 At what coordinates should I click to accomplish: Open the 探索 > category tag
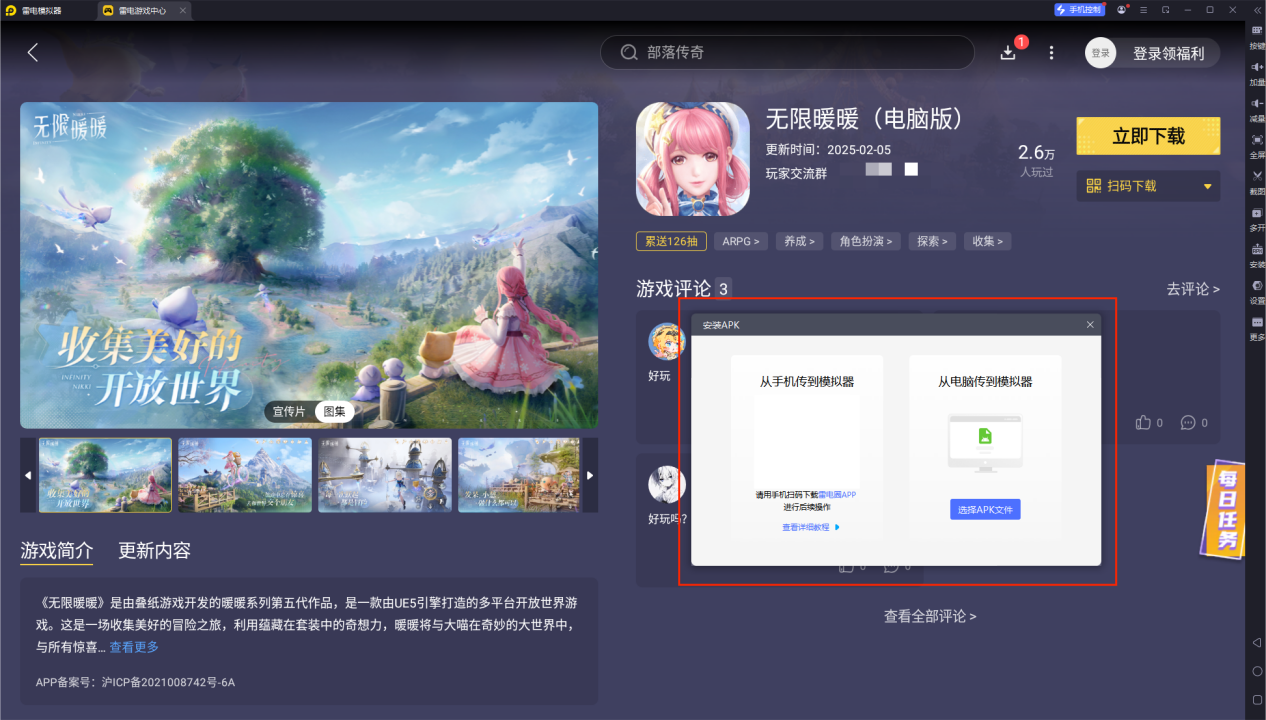click(x=932, y=241)
